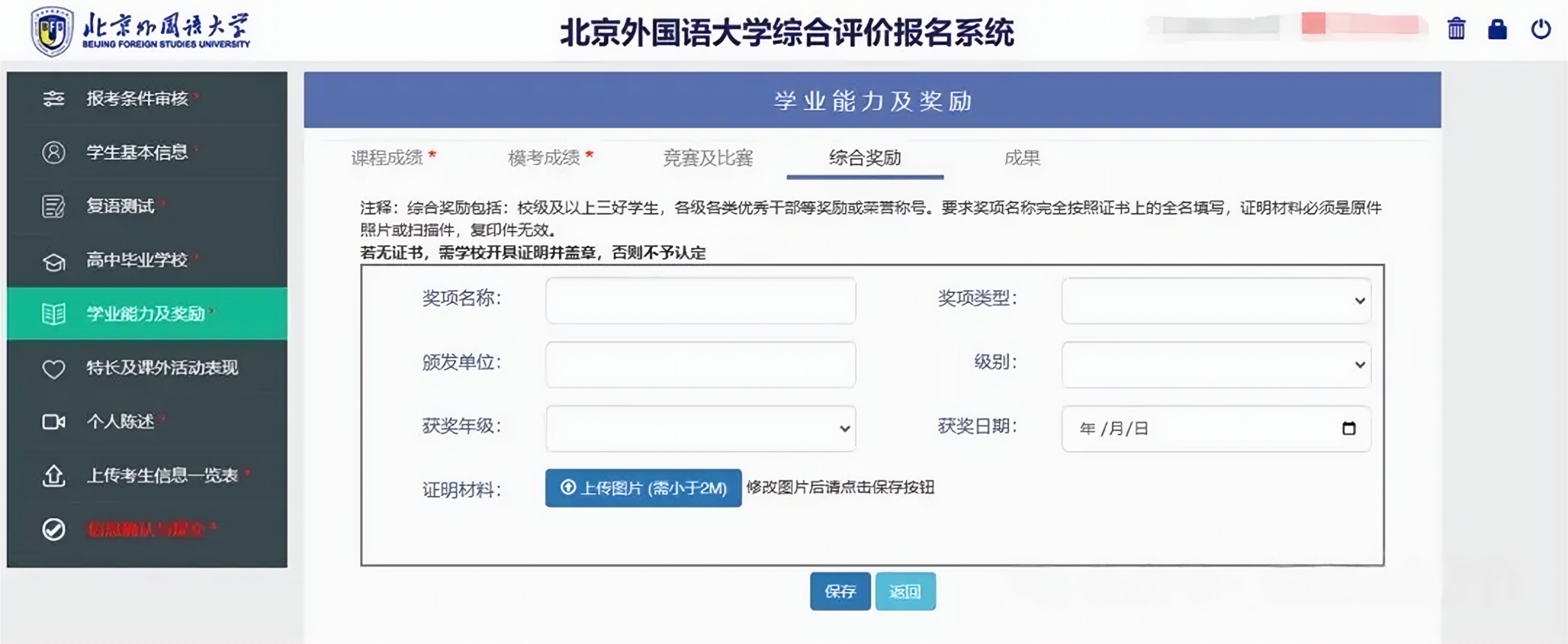
Task: Expand the 获奖年级 dropdown
Action: coord(701,429)
